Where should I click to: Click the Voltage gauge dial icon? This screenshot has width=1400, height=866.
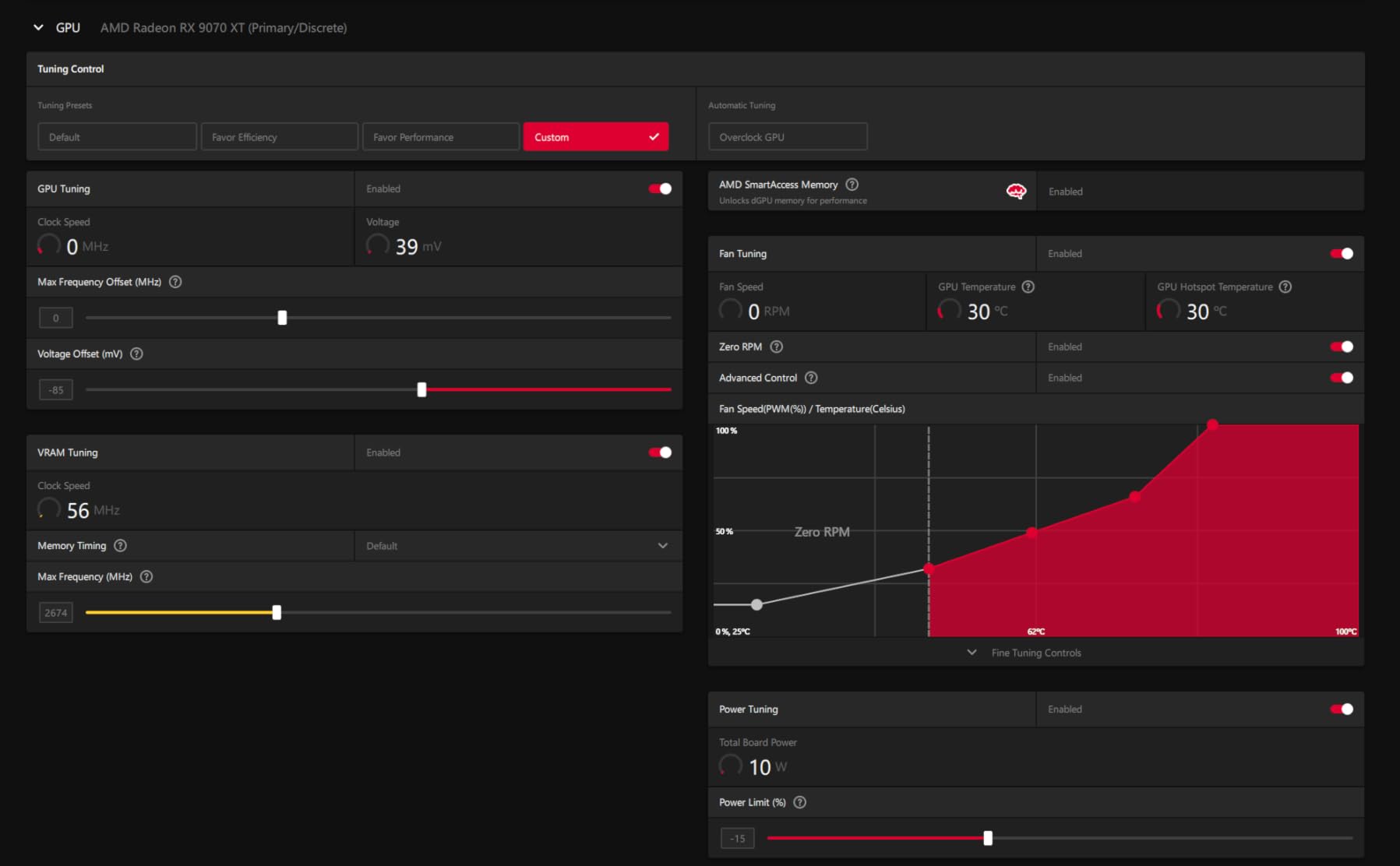[x=378, y=245]
